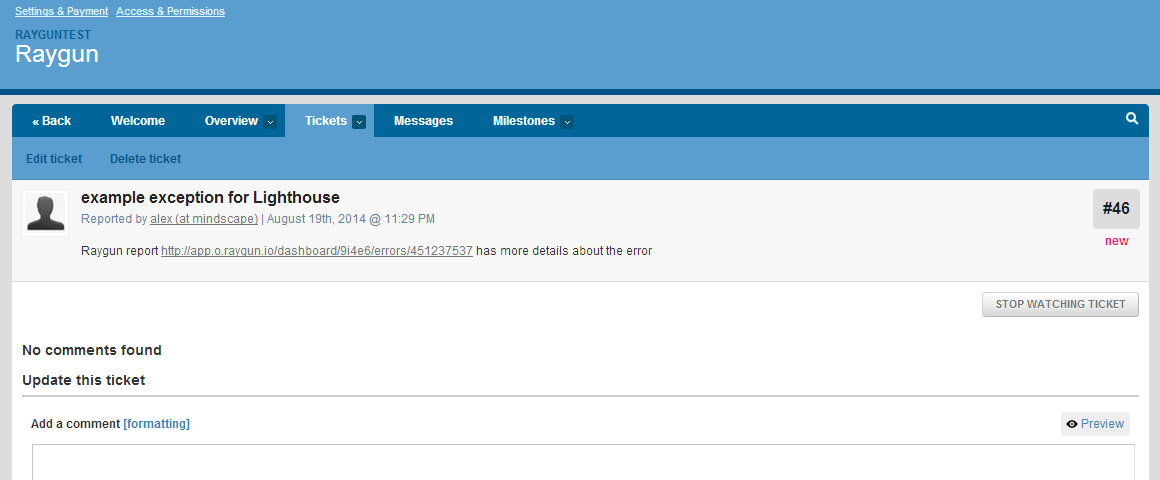The height and width of the screenshot is (480, 1160).
Task: Click the Raygun project title
Action: (57, 55)
